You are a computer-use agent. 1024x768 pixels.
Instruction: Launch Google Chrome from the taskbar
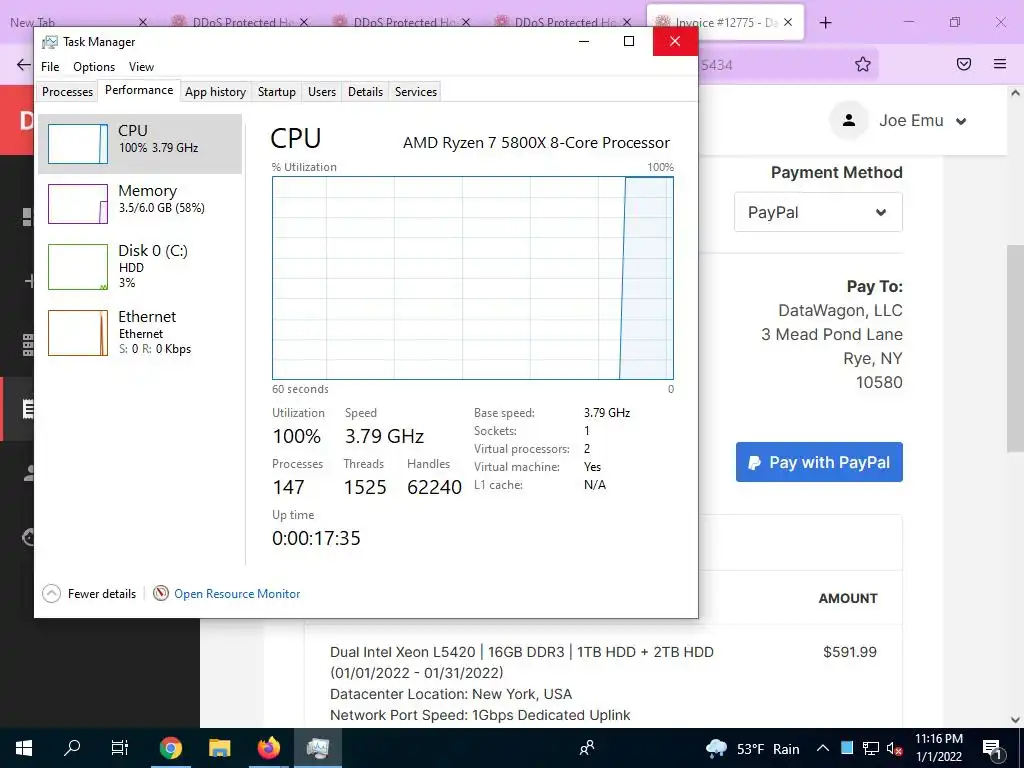170,748
